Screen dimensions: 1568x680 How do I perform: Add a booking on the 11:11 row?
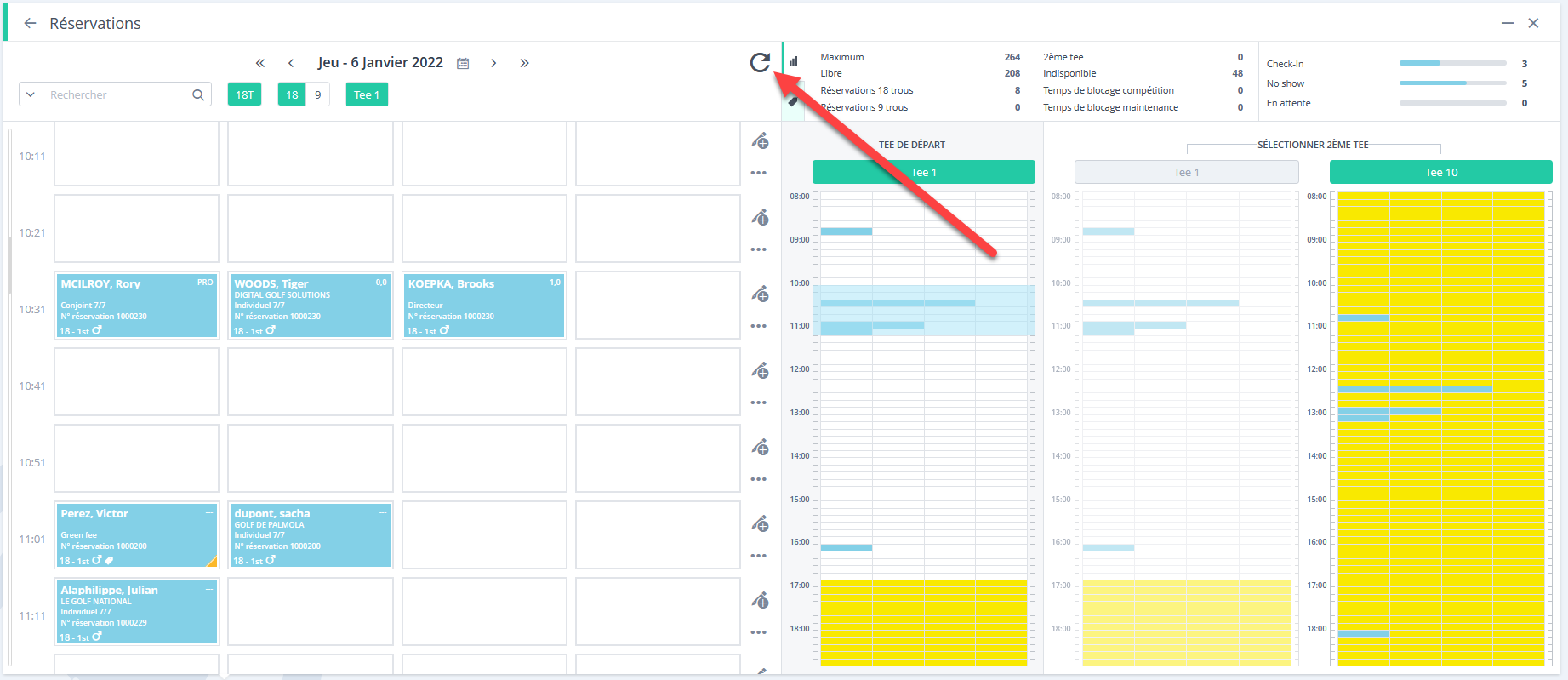click(x=760, y=600)
